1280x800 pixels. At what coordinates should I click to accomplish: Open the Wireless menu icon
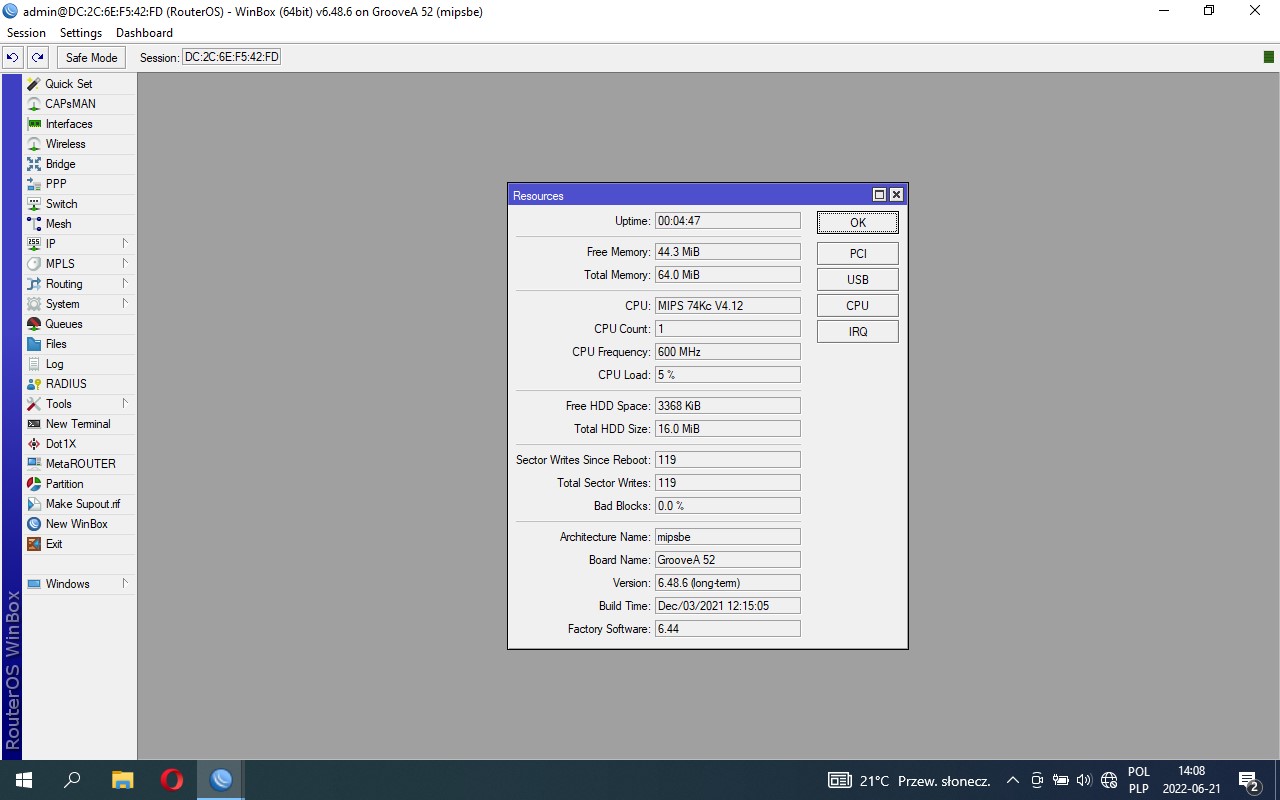[x=34, y=144]
